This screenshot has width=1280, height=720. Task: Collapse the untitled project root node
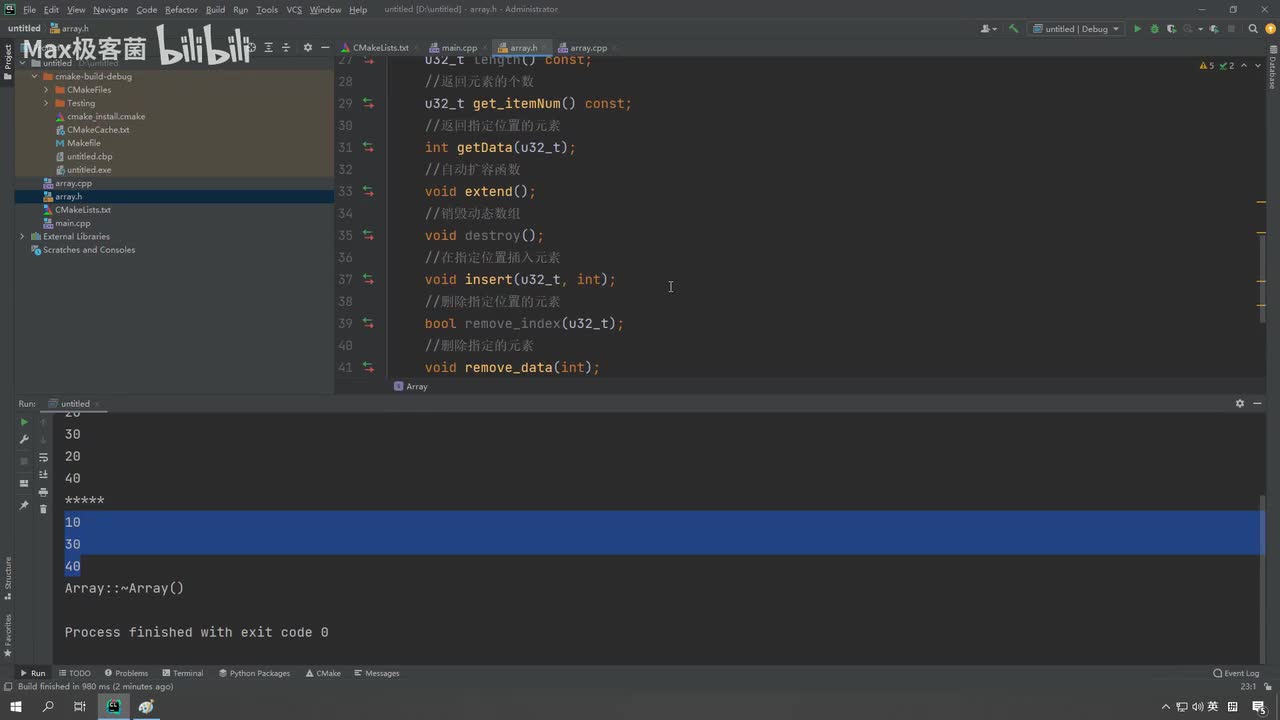[22, 63]
